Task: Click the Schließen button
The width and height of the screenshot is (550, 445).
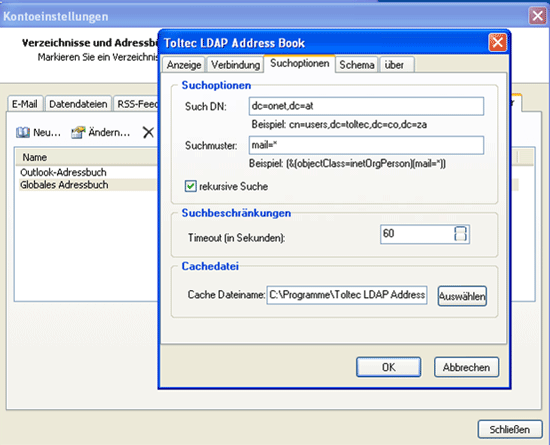Action: tap(510, 429)
